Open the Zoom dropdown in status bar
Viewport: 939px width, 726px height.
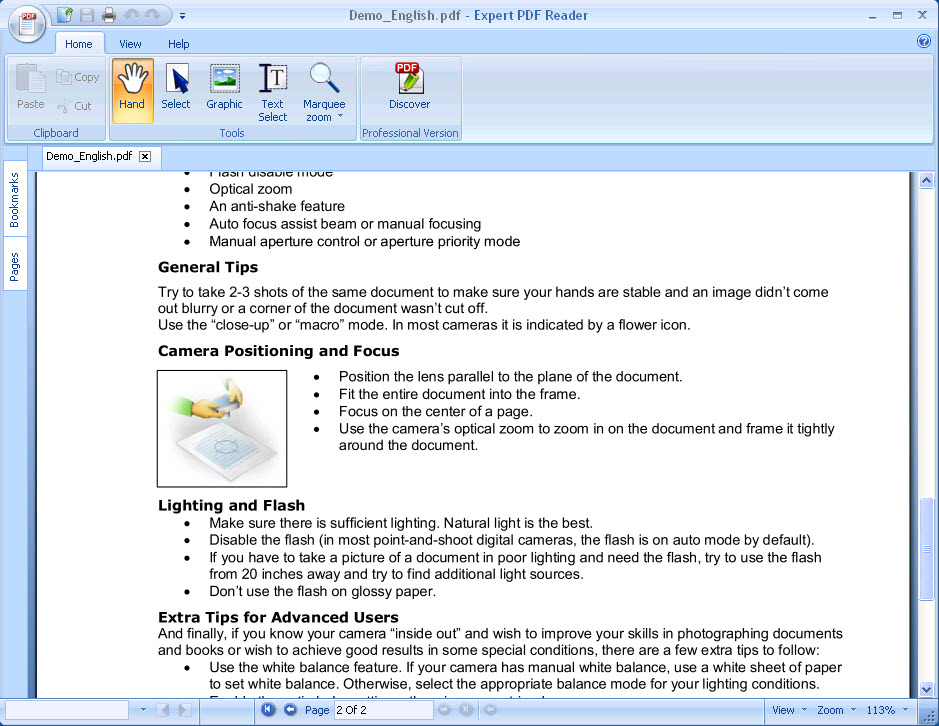click(x=837, y=710)
